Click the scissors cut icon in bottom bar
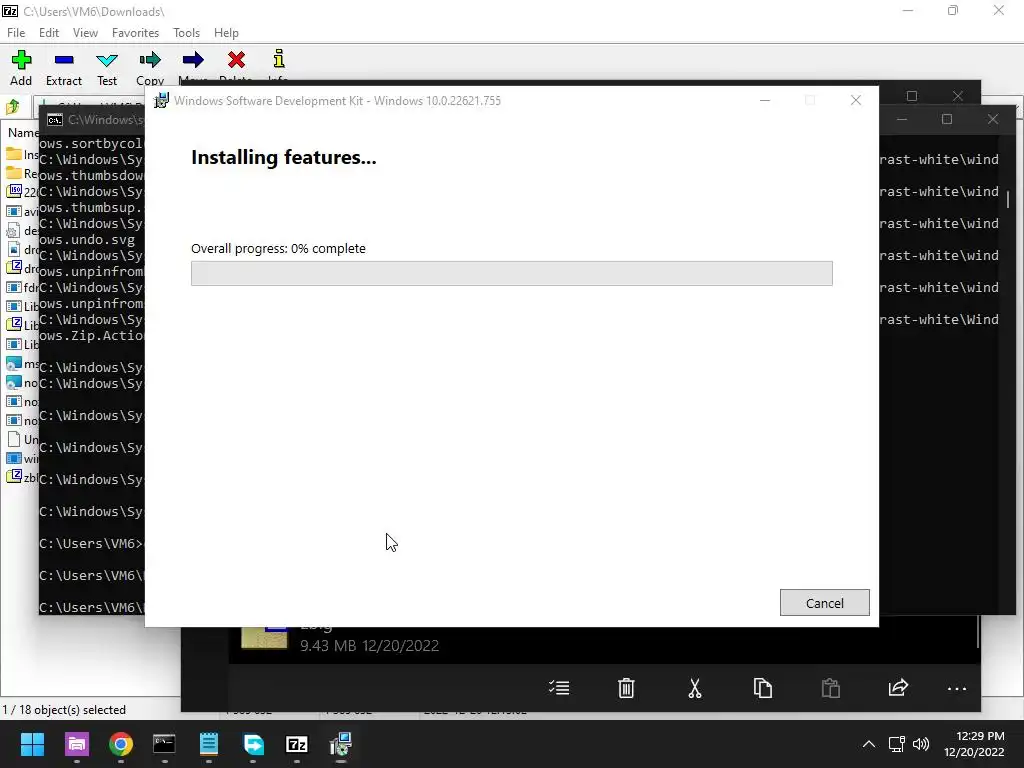 [695, 688]
